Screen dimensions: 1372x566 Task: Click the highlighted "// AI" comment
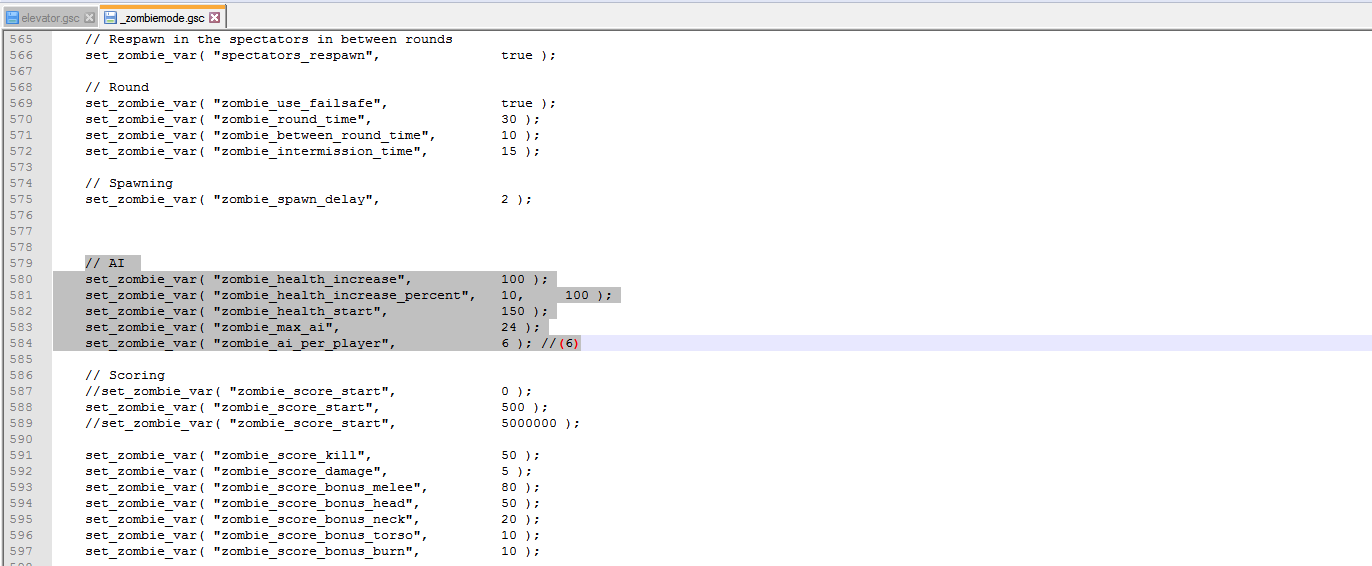[x=105, y=263]
